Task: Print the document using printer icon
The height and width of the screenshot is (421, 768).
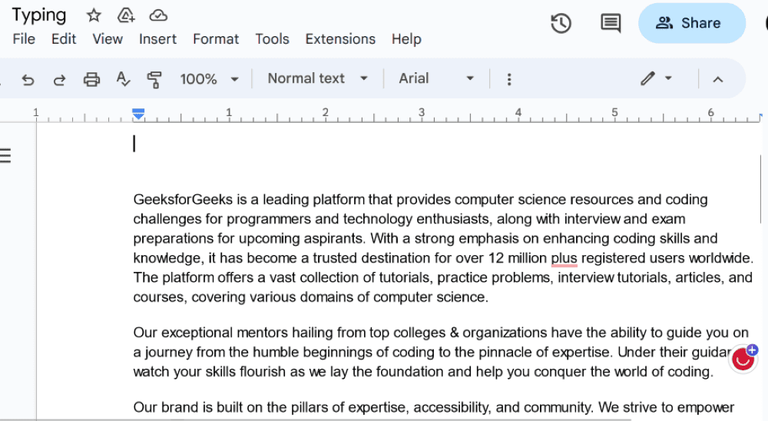Action: click(x=92, y=79)
